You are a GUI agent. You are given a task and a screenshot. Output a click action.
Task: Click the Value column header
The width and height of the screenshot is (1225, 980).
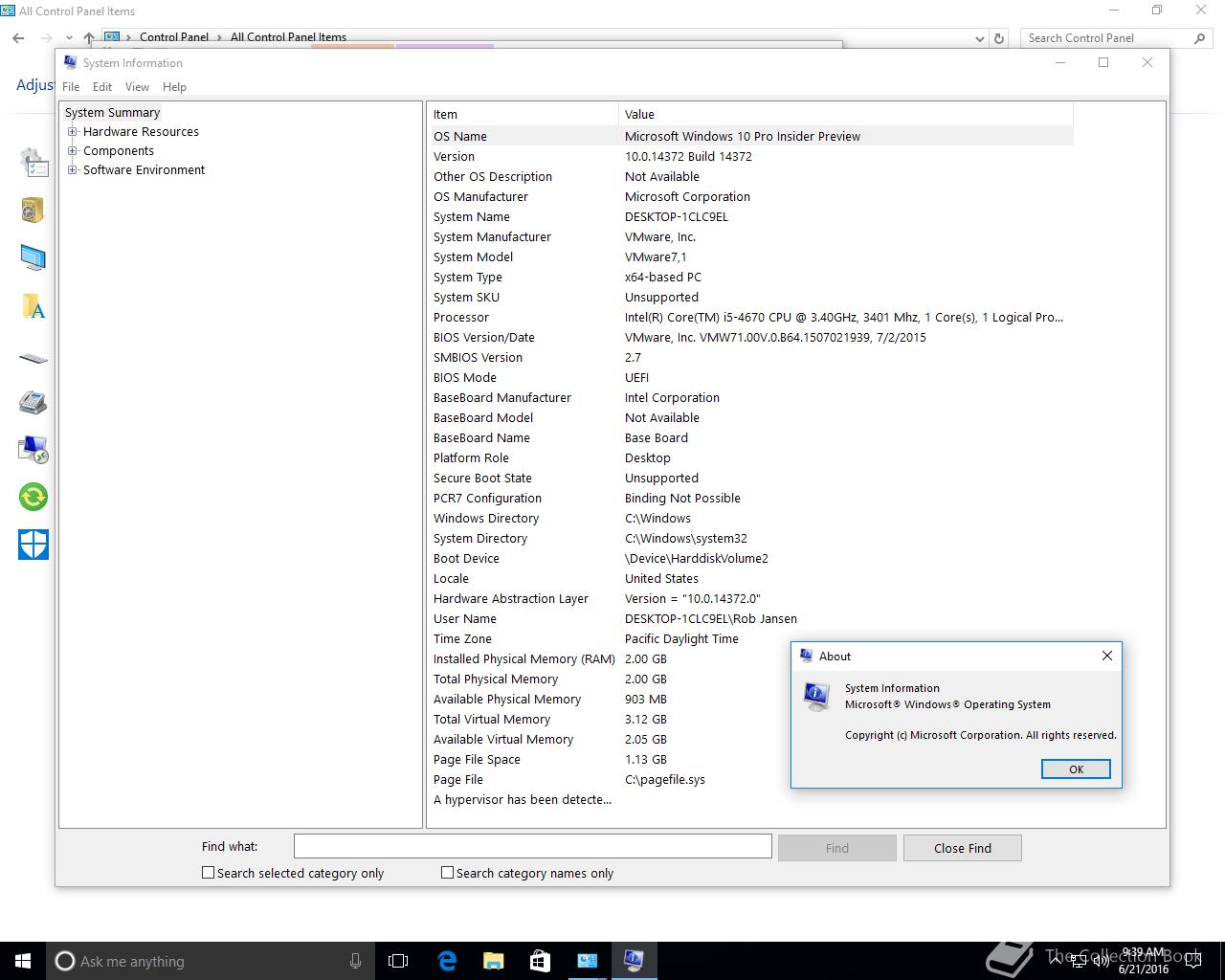tap(845, 114)
